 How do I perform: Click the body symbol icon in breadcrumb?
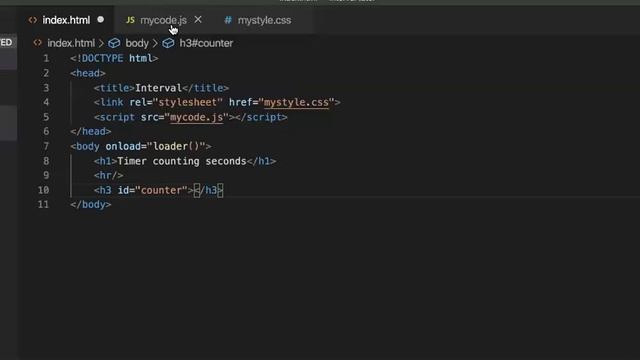tap(114, 43)
